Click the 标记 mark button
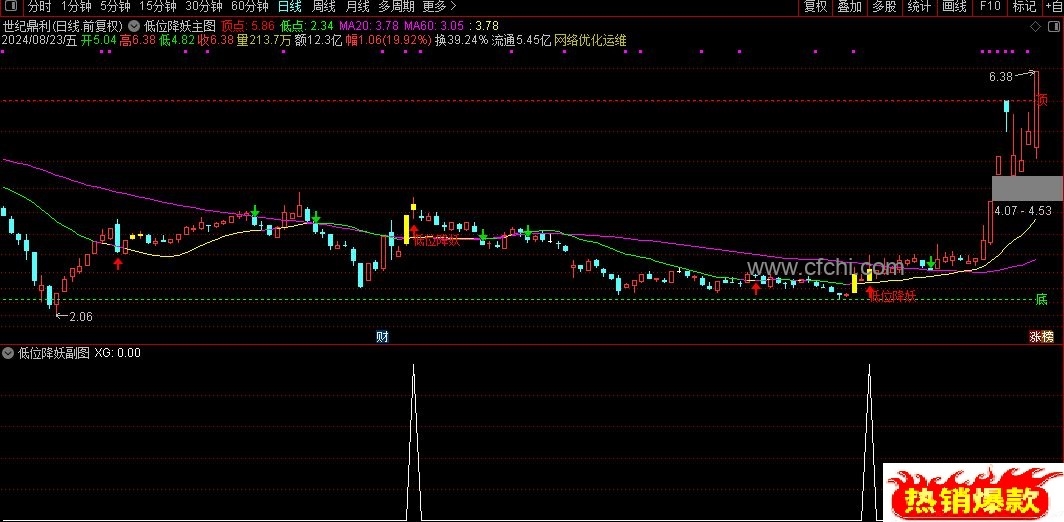The height and width of the screenshot is (522, 1064). (x=1024, y=7)
